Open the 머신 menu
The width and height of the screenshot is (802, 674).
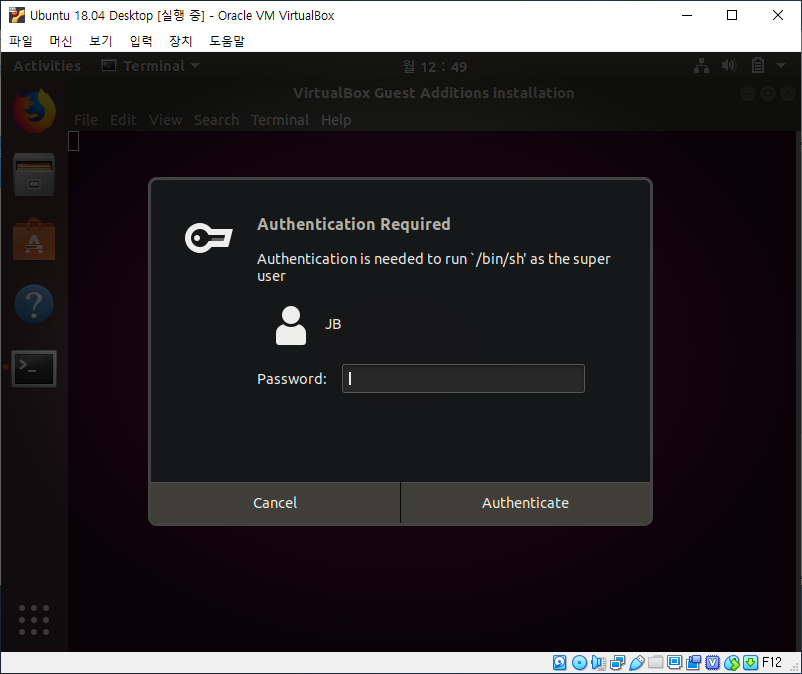(61, 41)
